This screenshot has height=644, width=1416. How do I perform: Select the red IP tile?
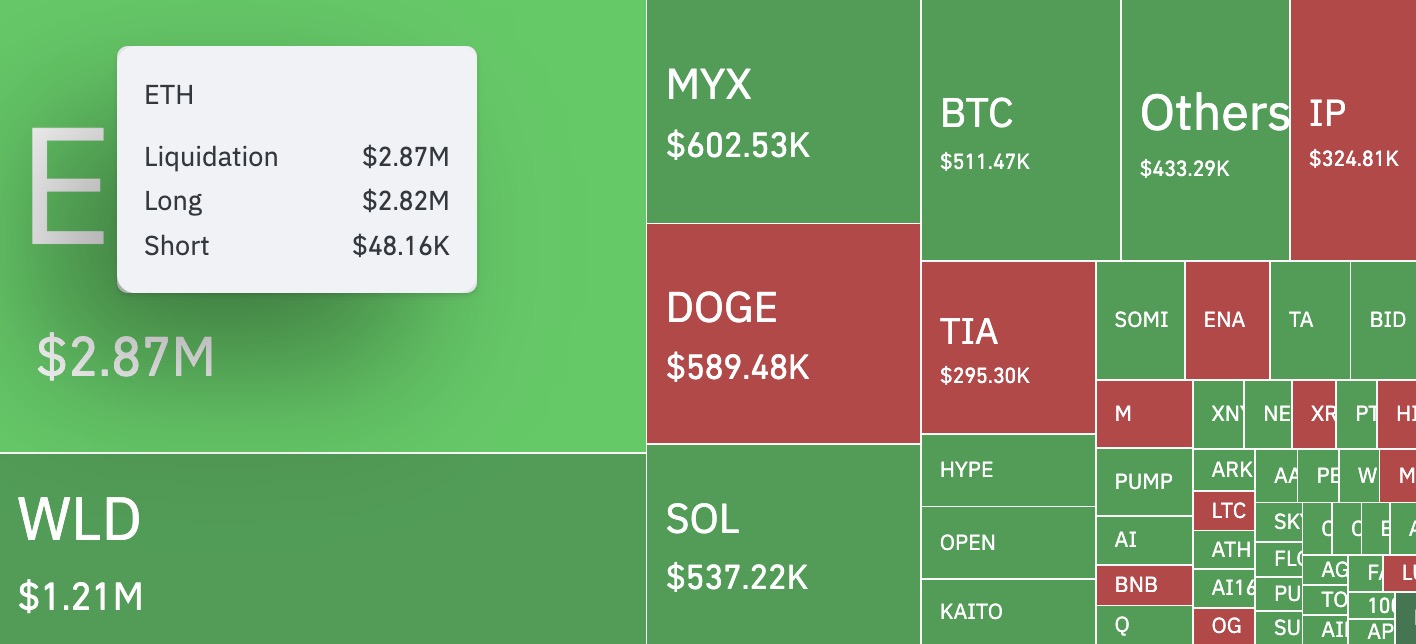click(1352, 130)
